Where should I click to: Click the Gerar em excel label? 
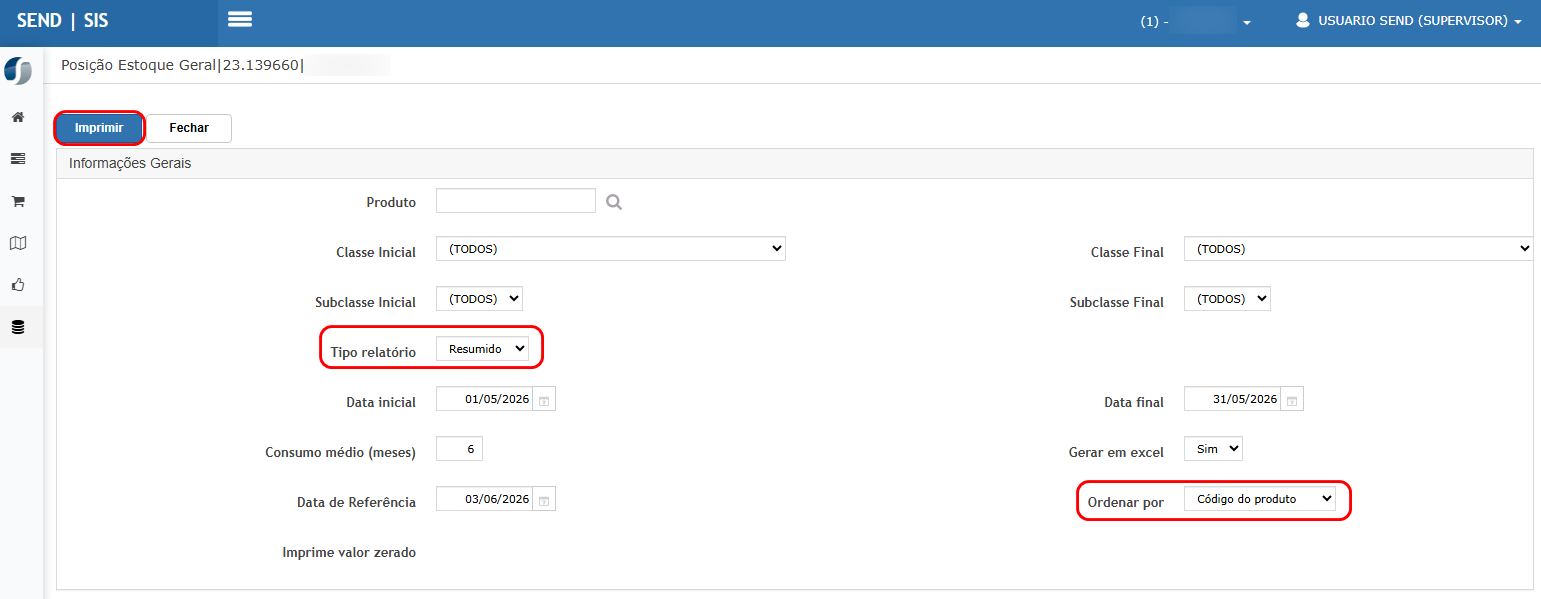point(1116,452)
